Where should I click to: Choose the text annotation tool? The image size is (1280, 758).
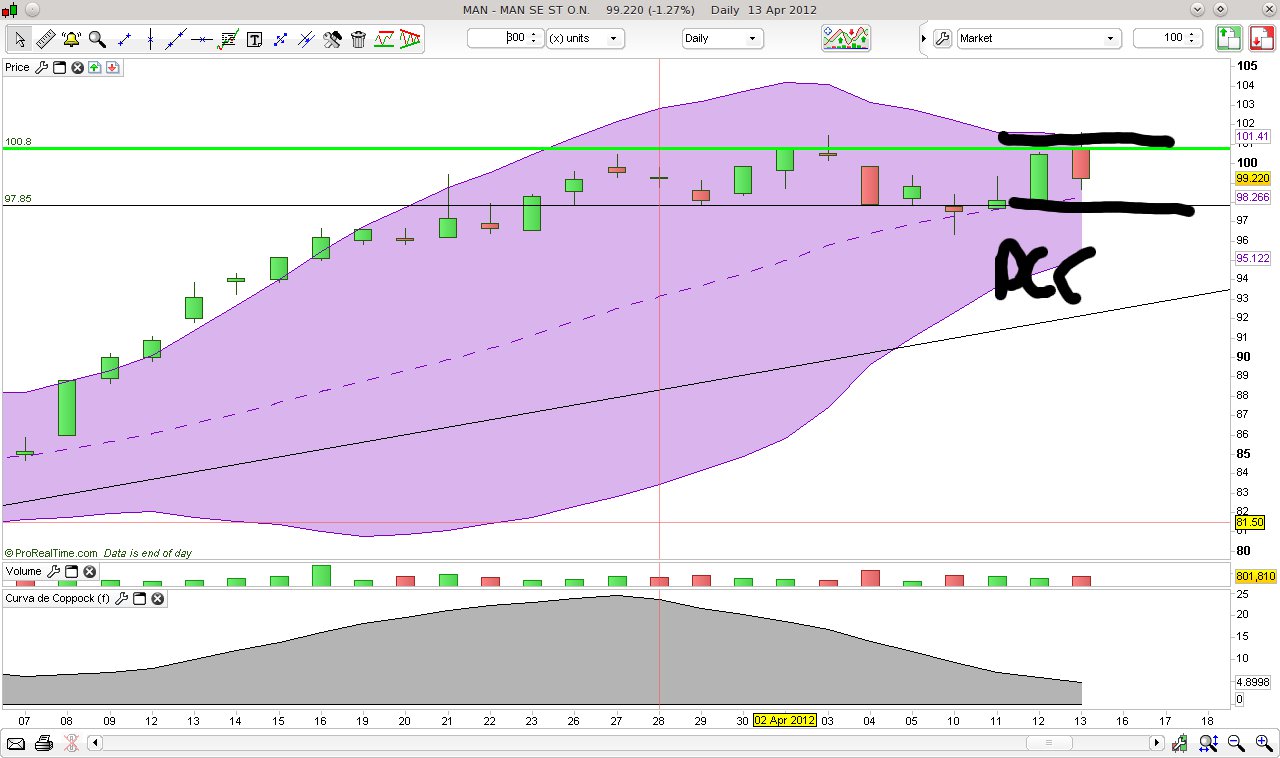pyautogui.click(x=255, y=38)
